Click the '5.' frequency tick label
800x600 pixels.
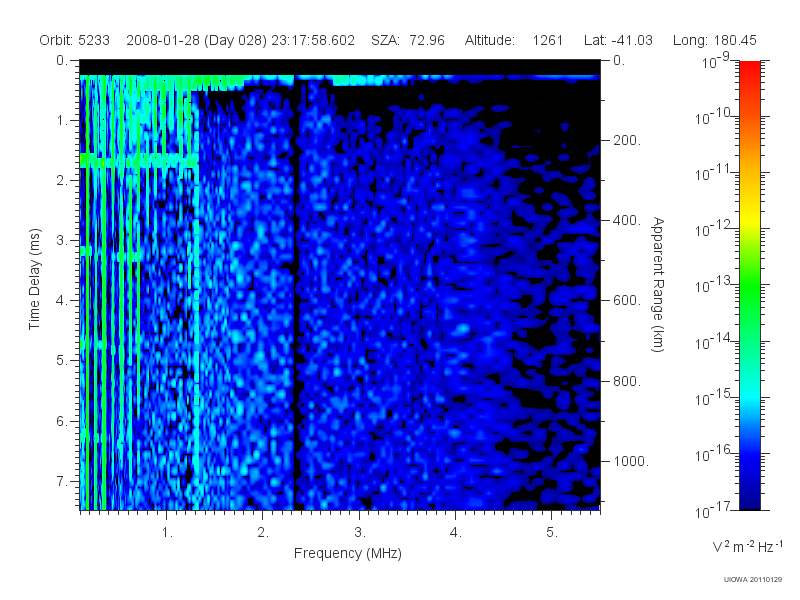click(552, 533)
